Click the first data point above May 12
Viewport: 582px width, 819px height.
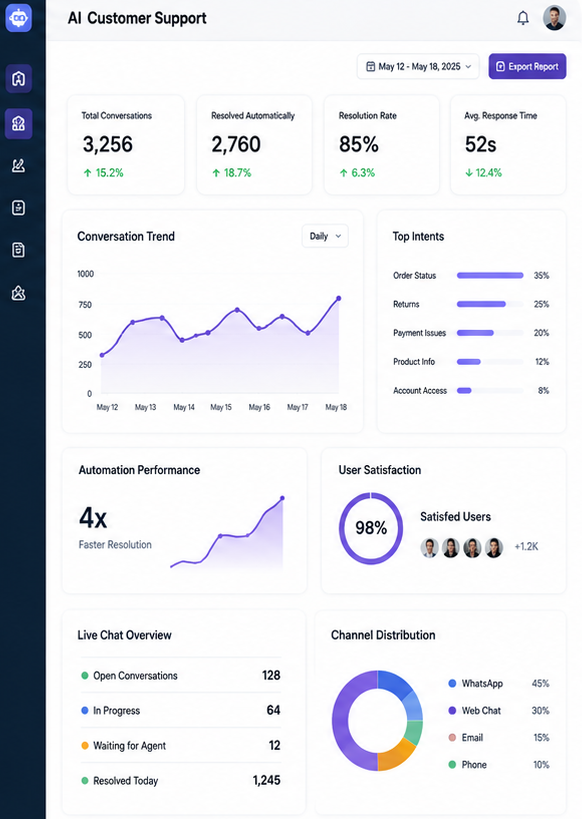pyautogui.click(x=102, y=355)
